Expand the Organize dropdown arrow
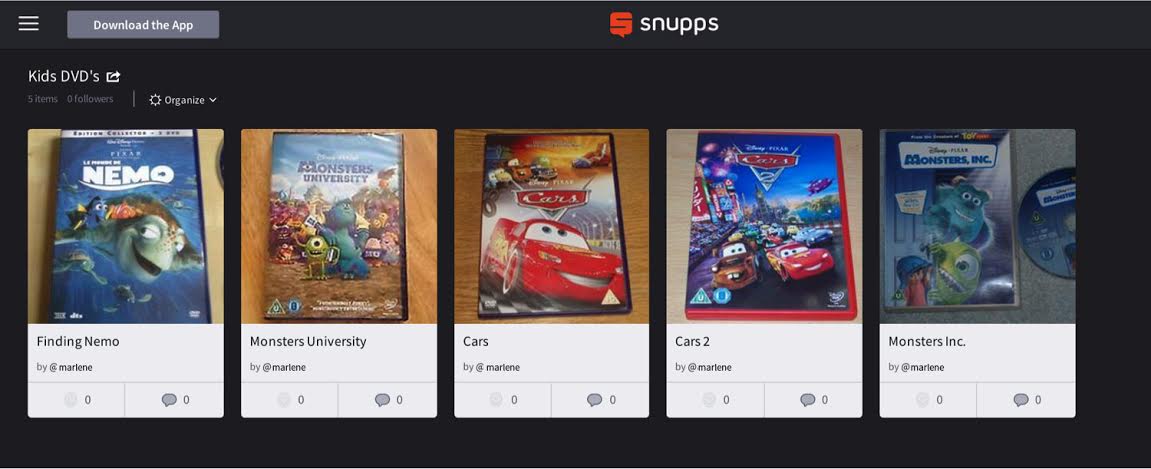Image resolution: width=1151 pixels, height=469 pixels. (x=213, y=100)
